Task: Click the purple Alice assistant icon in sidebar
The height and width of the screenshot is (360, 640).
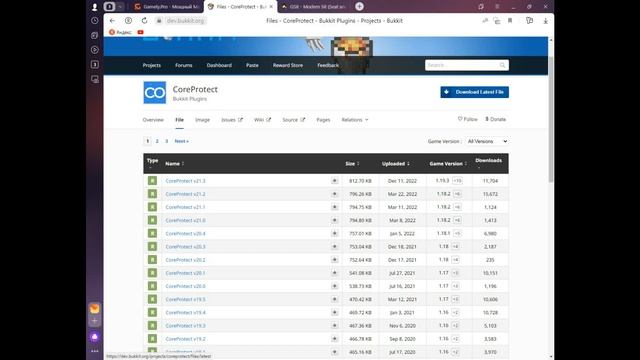Action: (x=95, y=337)
